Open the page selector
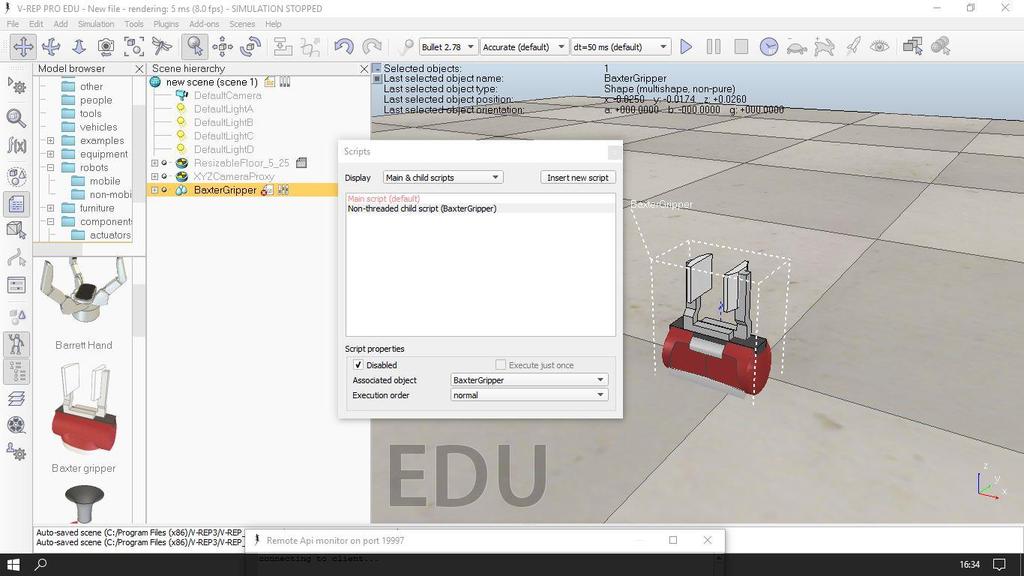Viewport: 1024px width, 576px height. (912, 46)
